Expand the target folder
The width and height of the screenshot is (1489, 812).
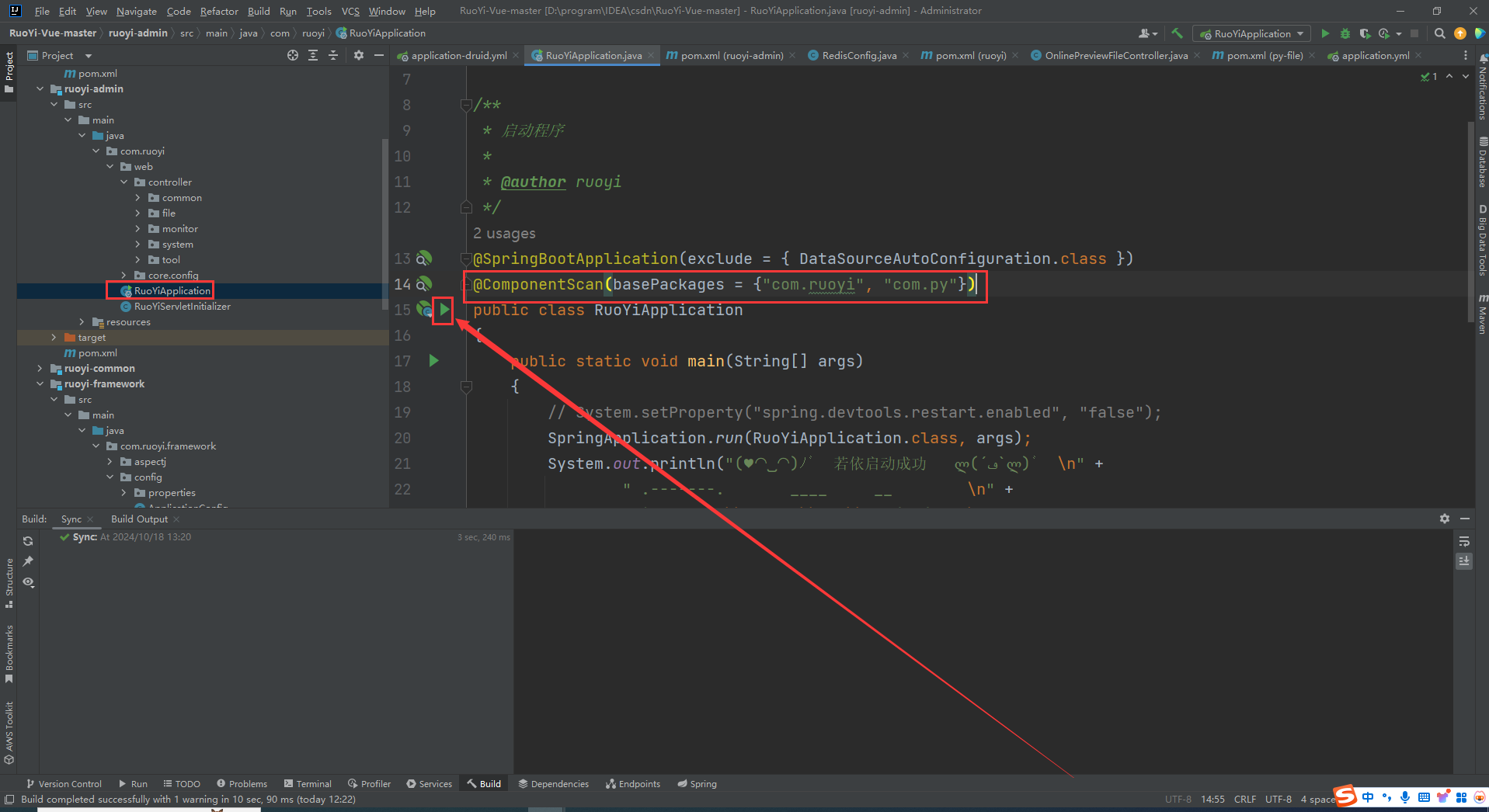[54, 337]
